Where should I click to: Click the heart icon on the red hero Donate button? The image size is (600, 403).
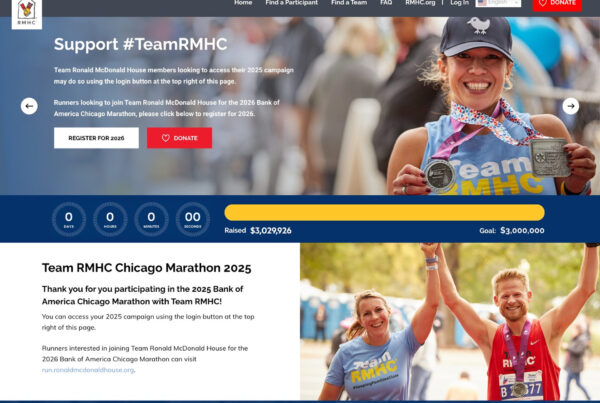click(165, 138)
